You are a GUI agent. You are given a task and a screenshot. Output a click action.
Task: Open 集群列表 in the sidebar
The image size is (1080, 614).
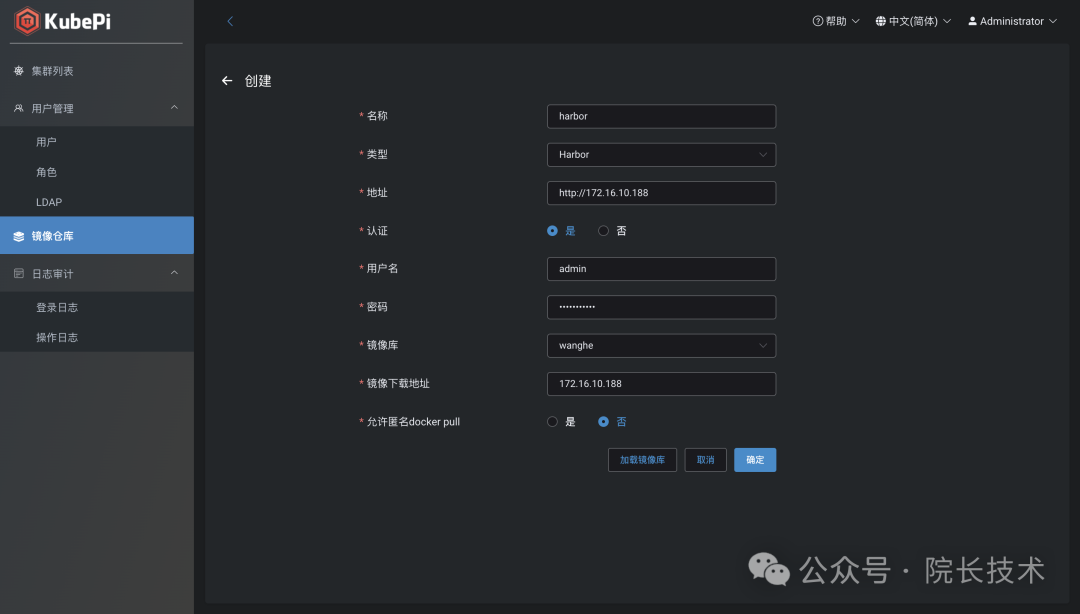point(96,71)
